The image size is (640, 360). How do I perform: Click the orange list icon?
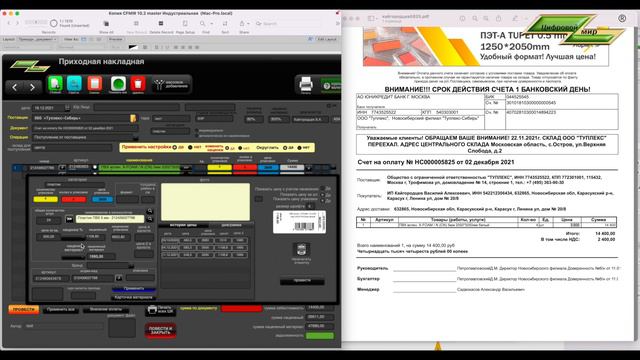(x=95, y=84)
